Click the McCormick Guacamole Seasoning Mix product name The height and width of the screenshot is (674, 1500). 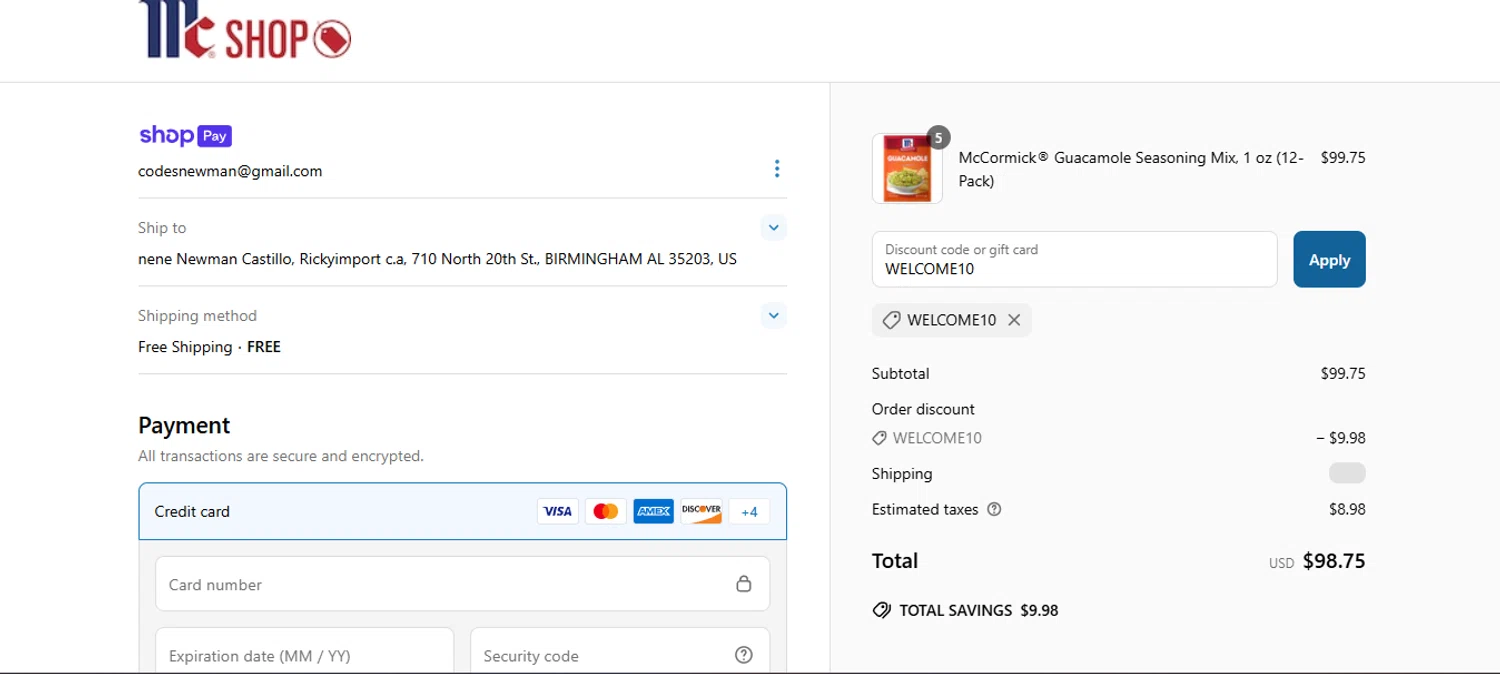click(x=1131, y=169)
